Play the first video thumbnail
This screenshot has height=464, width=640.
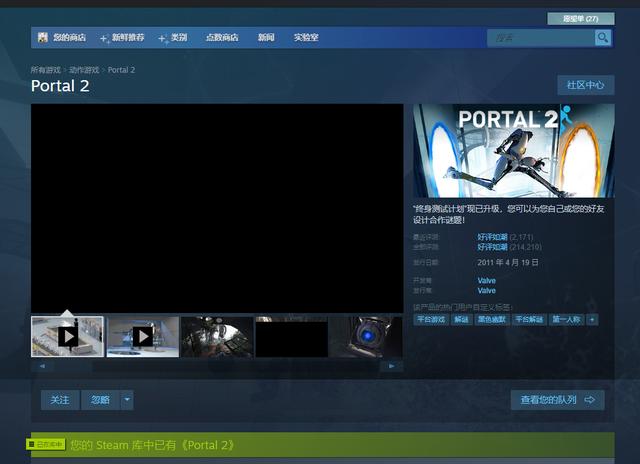coord(67,337)
